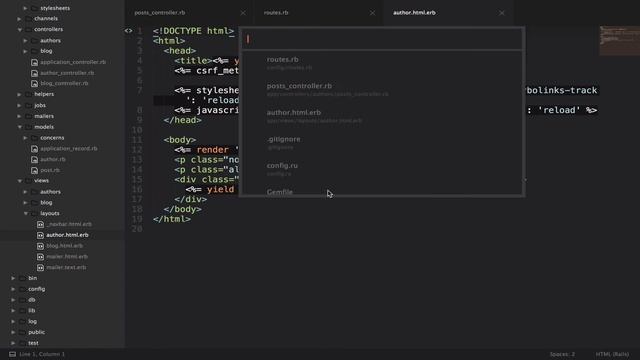This screenshot has width=640, height=360.
Task: Choose author.html.erb in the quick-open list
Action: [x=382, y=116]
